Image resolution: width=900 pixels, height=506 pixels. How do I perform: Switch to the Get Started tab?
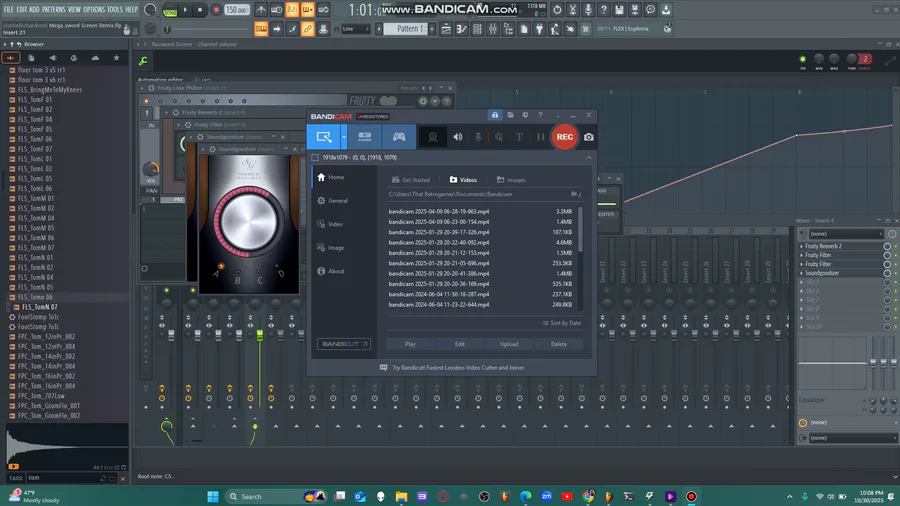(x=411, y=180)
